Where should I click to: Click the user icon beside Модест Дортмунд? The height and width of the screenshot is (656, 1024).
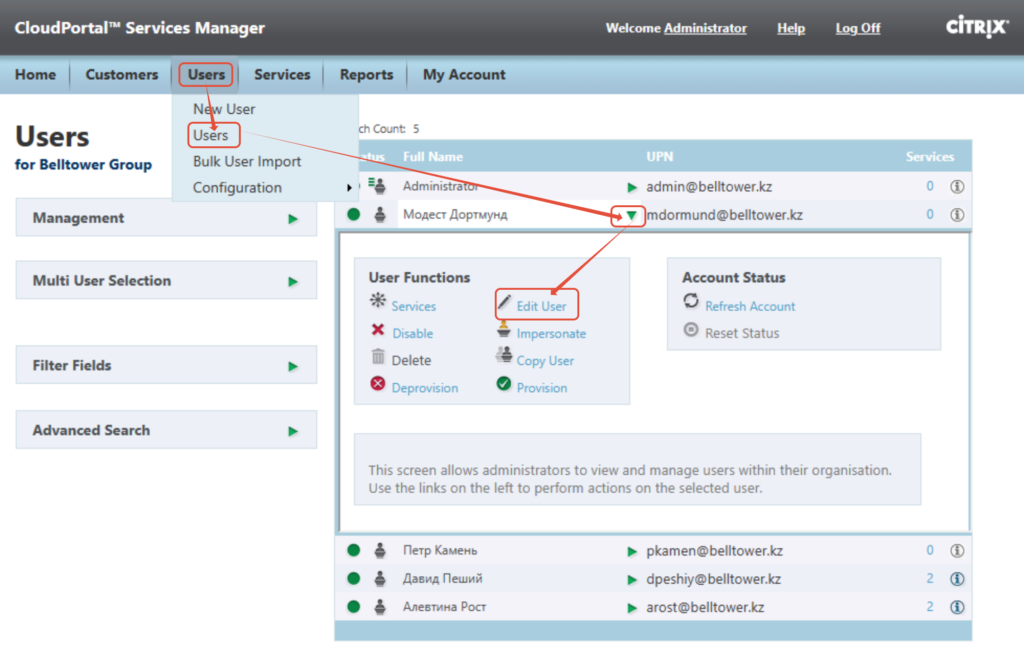click(379, 214)
